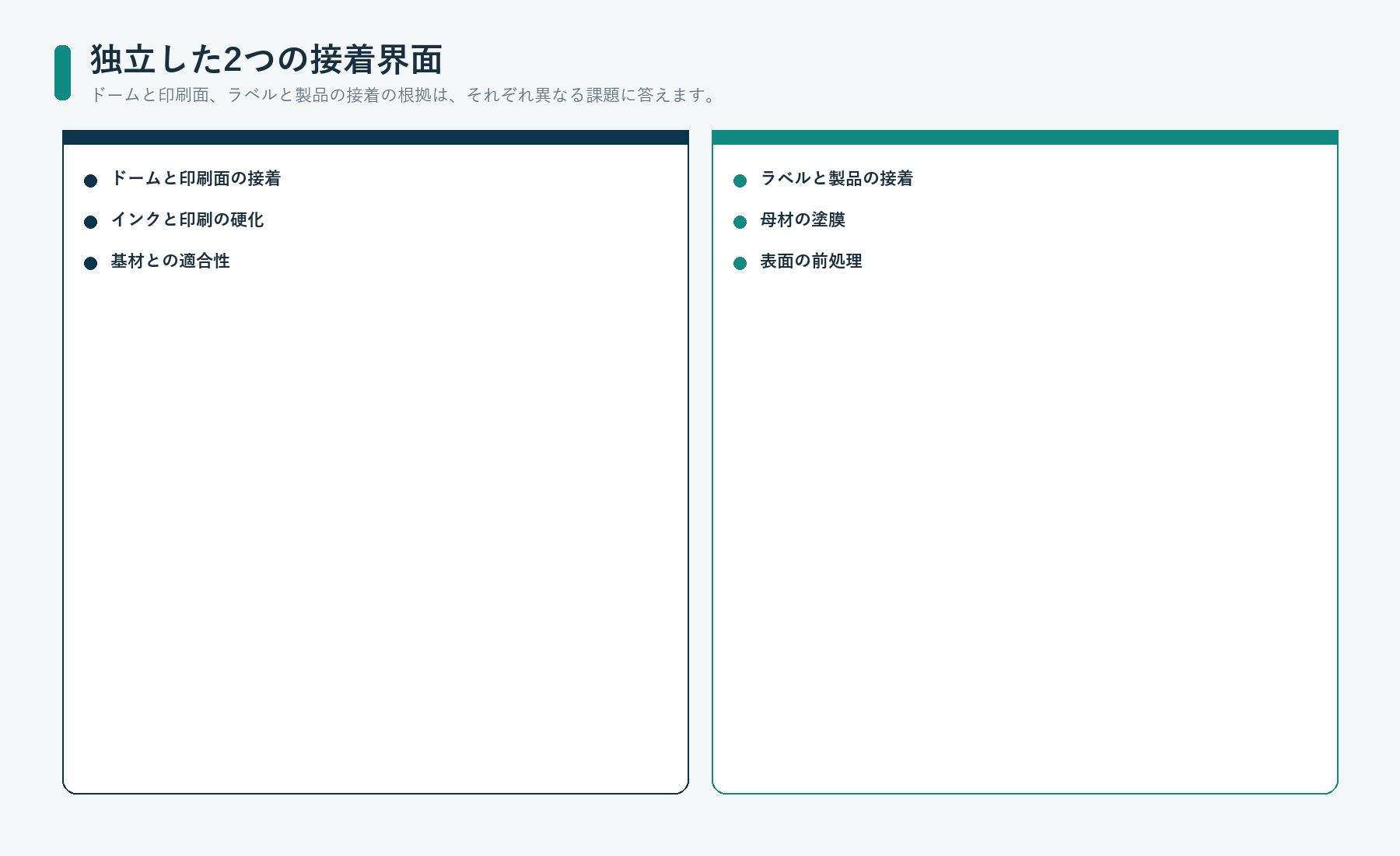The image size is (1400, 856).
Task: Select the subtitle starting with ドームと印刷面、ラベルと製品
Action: point(404,95)
